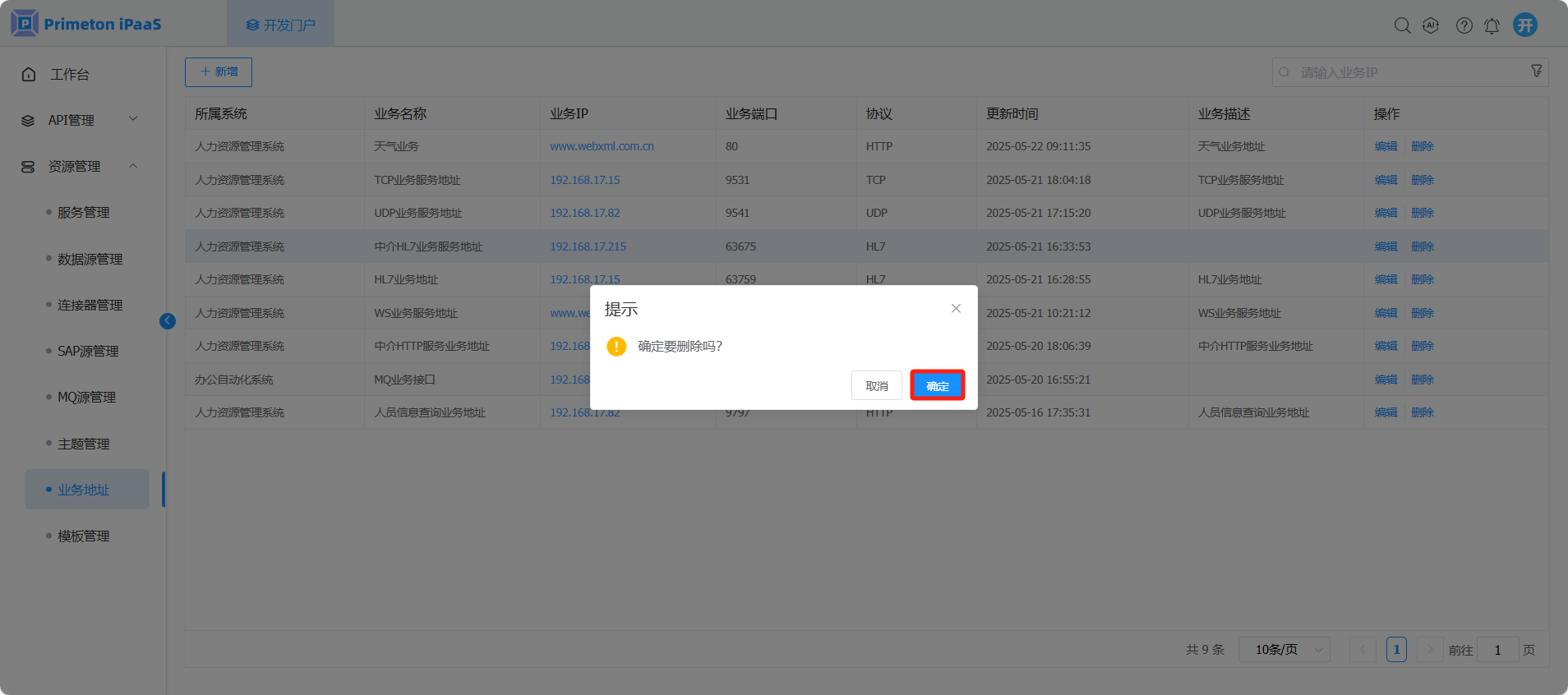The image size is (1568, 695).
Task: Click the search magnifier icon in header
Action: 1402,25
